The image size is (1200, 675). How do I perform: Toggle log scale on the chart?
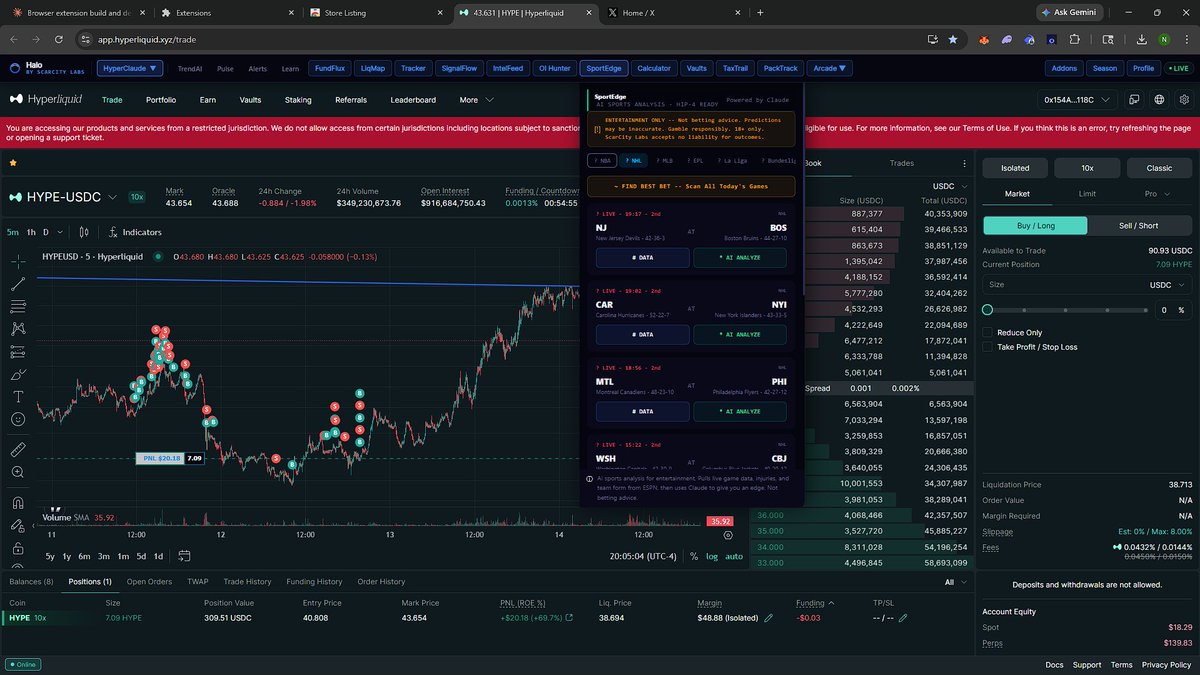712,556
